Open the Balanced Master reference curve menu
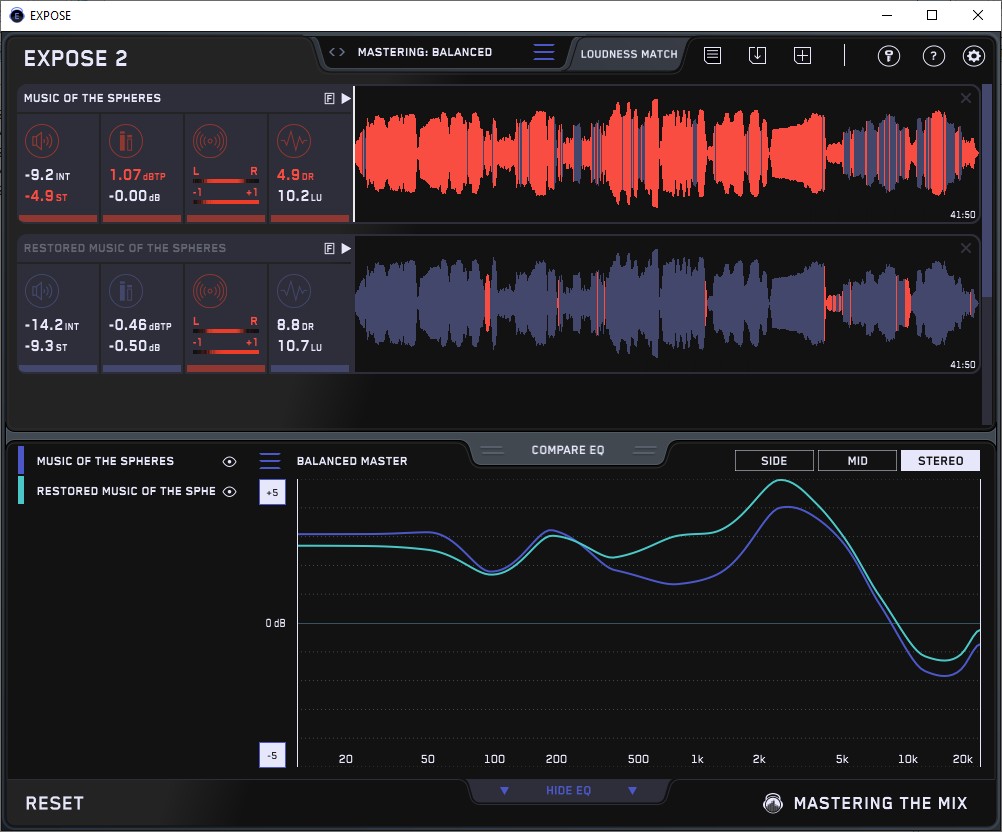Viewport: 1002px width, 832px height. point(270,462)
